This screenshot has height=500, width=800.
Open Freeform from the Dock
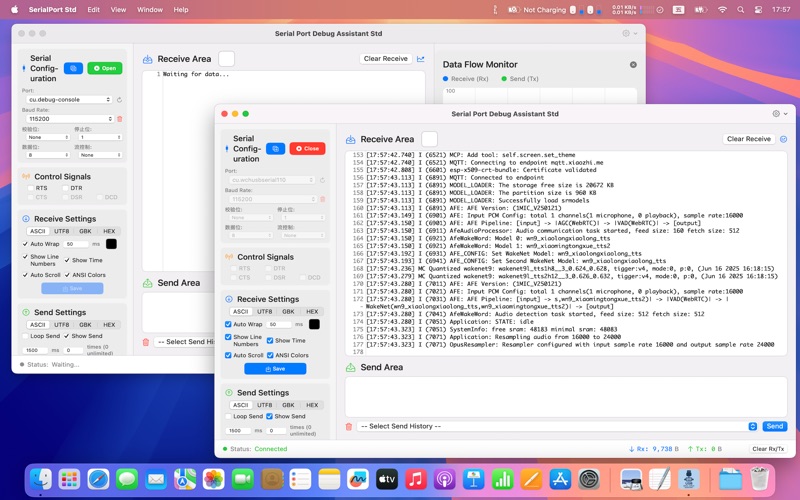[358, 479]
